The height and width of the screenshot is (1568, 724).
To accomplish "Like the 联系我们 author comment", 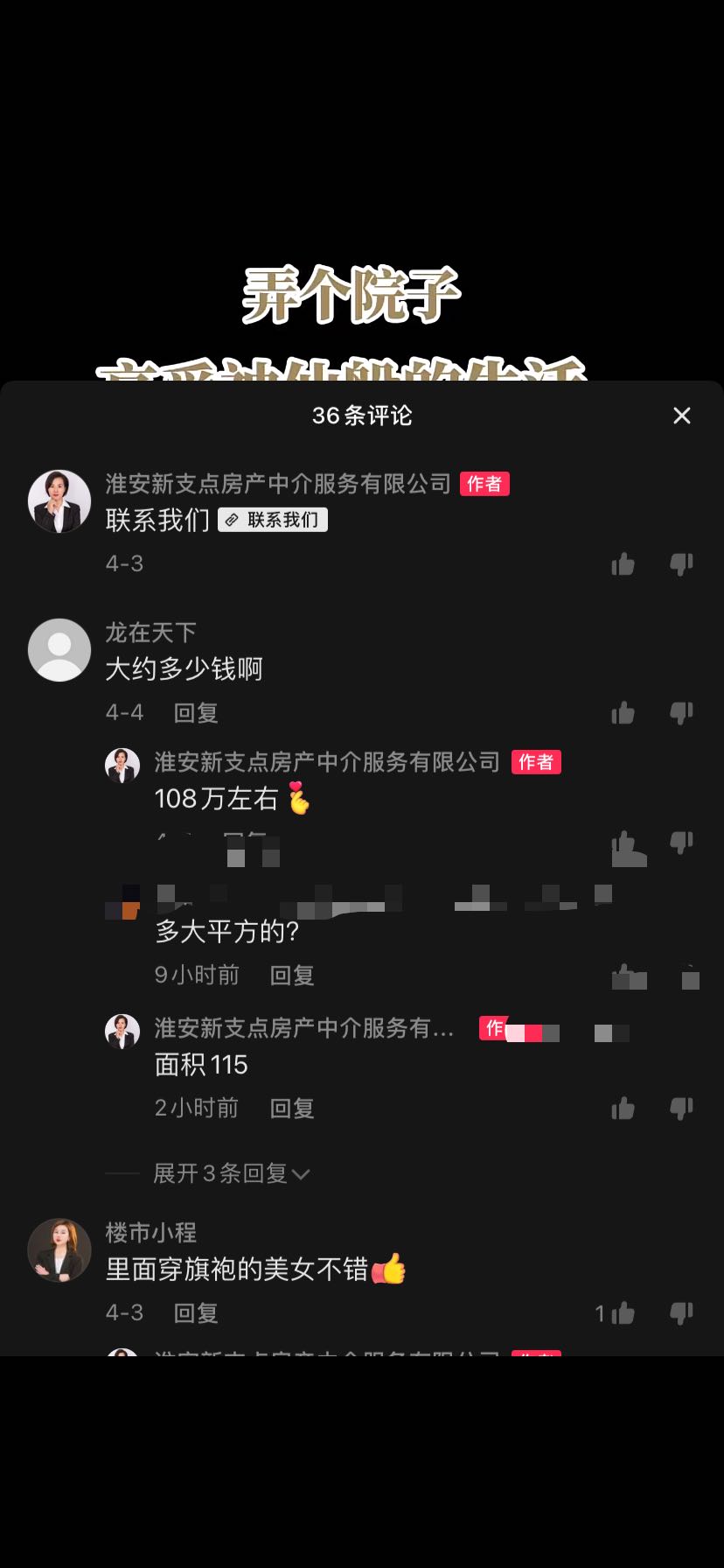I will coord(623,564).
